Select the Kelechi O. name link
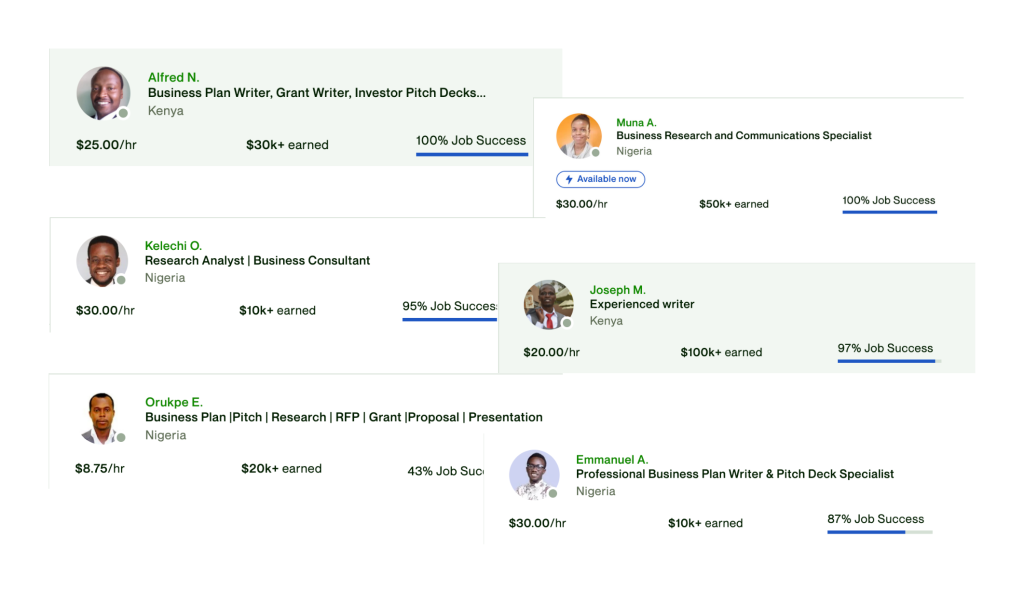Viewport: 1024px width, 593px height. [x=173, y=246]
